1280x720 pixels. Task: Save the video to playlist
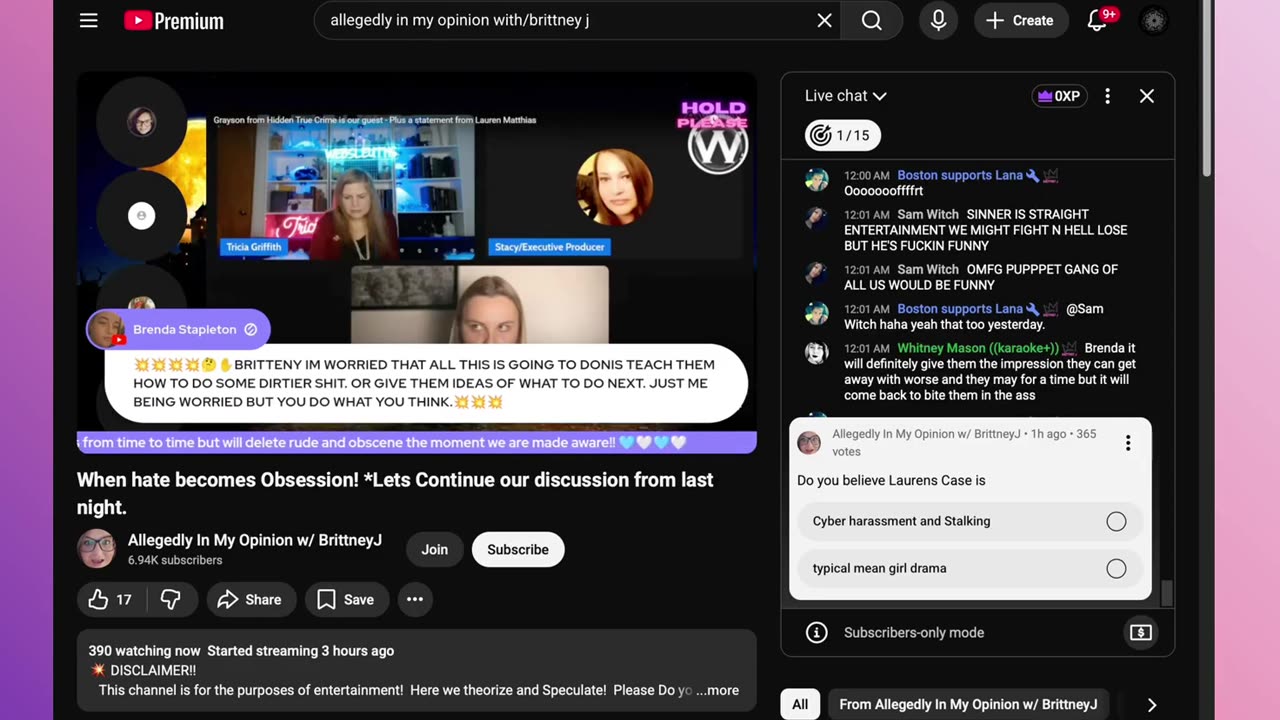click(x=346, y=599)
